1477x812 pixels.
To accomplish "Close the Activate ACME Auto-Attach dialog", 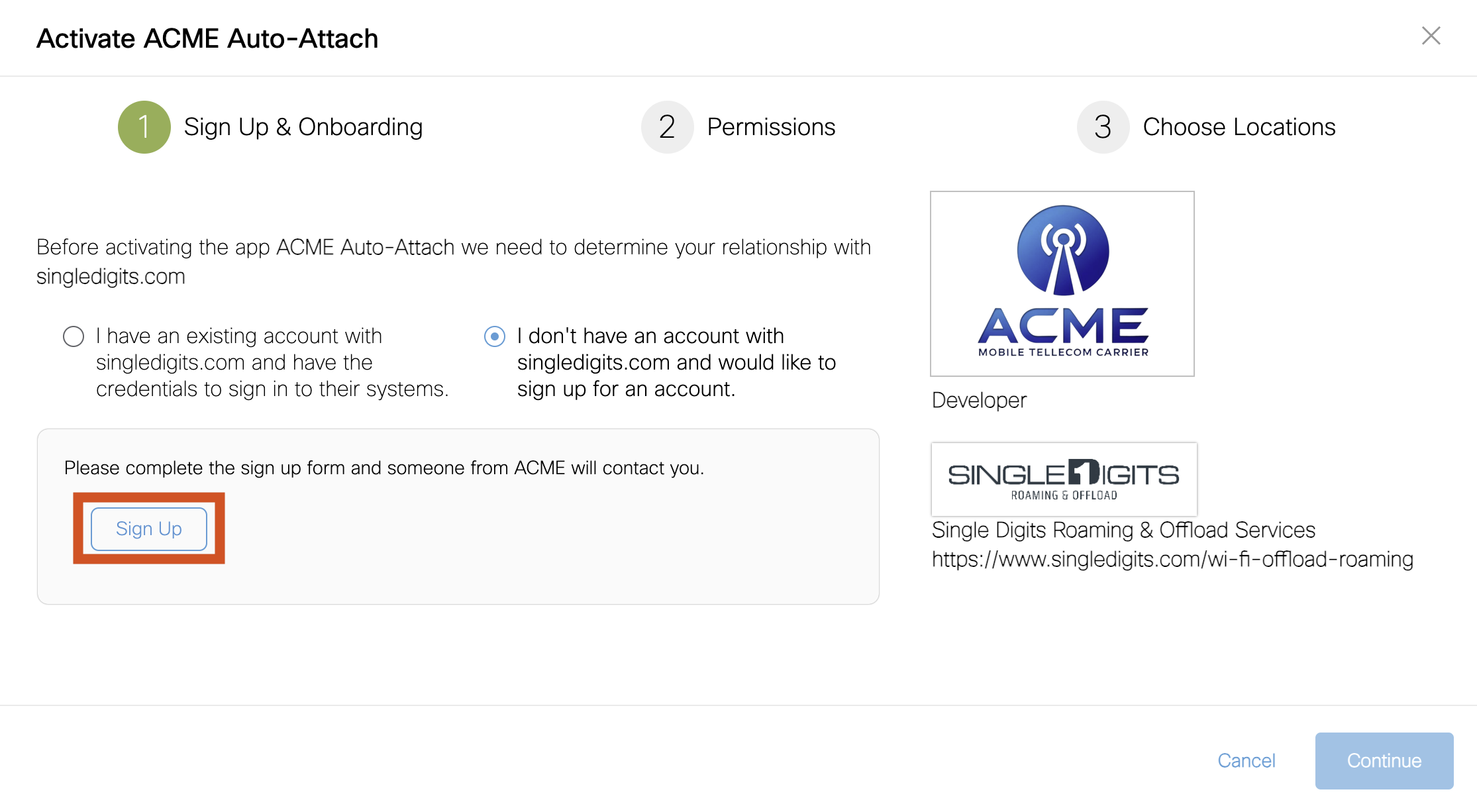I will tap(1431, 36).
